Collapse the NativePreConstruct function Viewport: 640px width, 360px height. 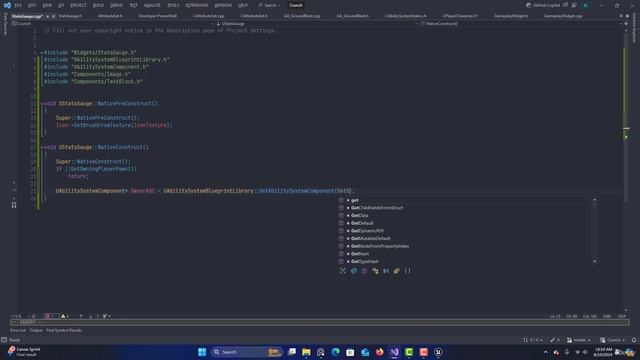pyautogui.click(x=41, y=104)
